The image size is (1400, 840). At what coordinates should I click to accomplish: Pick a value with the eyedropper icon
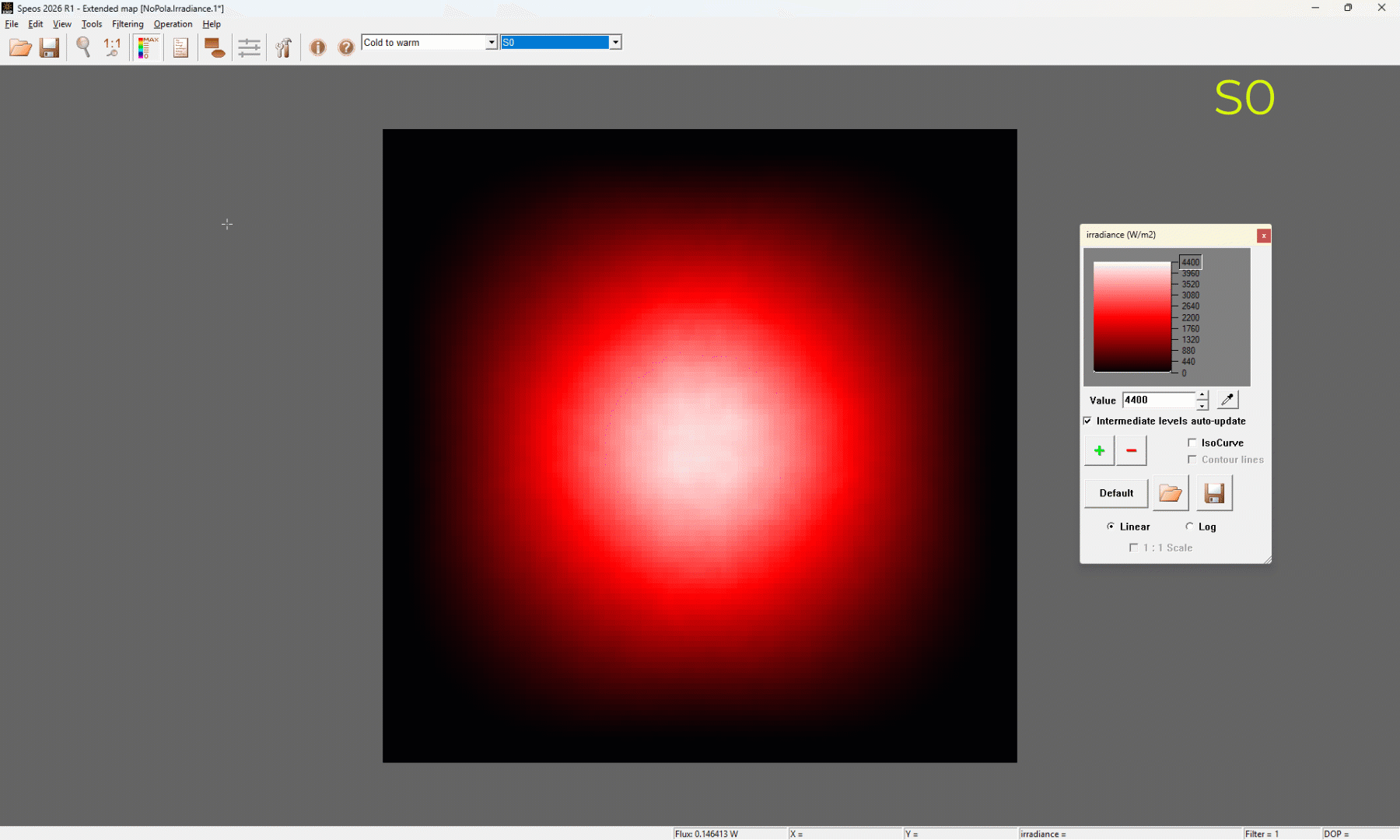1227,400
